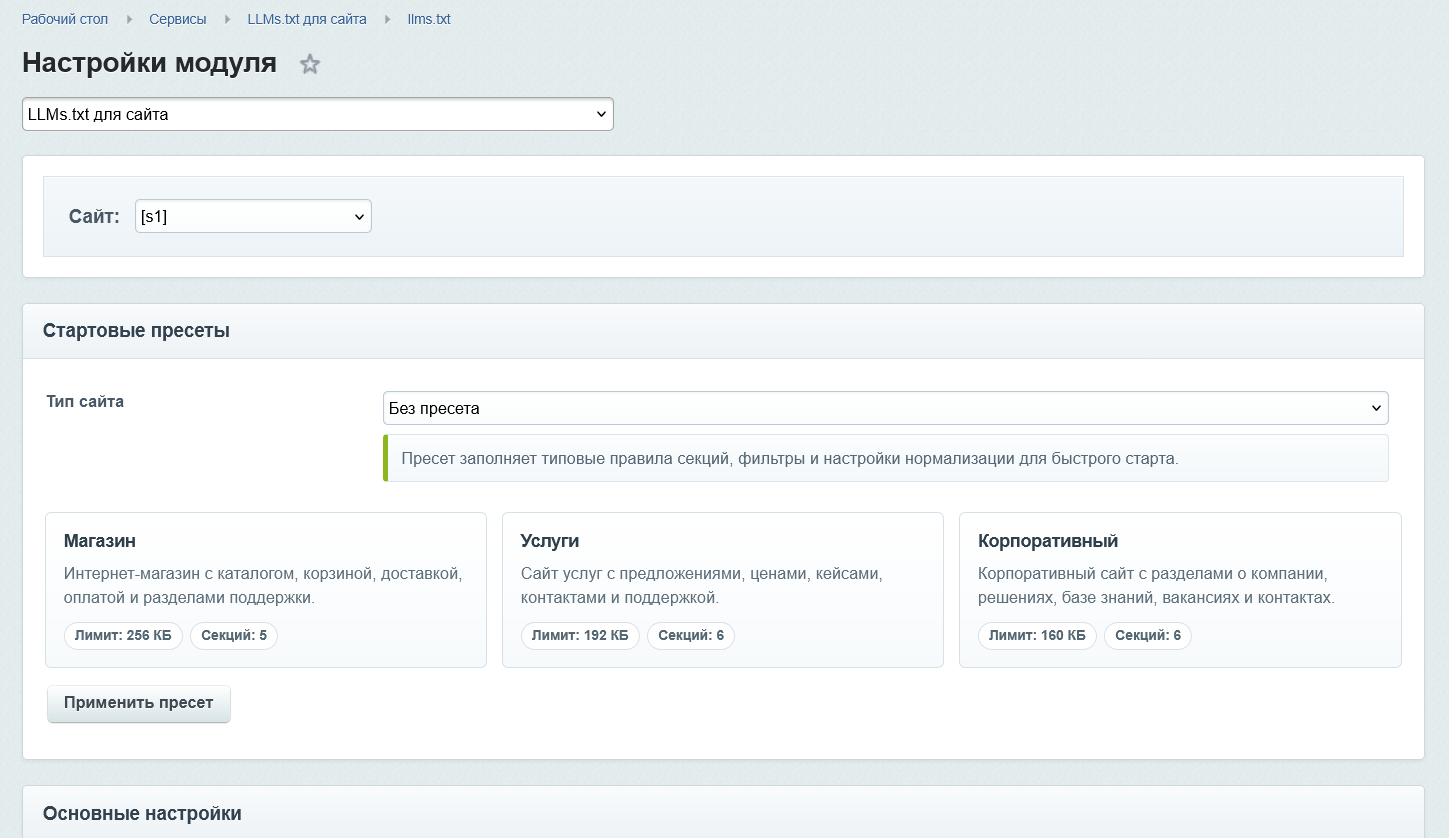Viewport: 1449px width, 838px height.
Task: Select the Магазин preset card
Action: coord(266,590)
